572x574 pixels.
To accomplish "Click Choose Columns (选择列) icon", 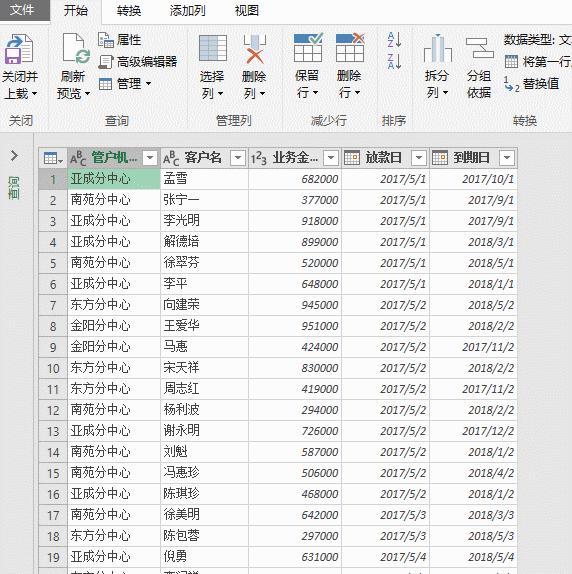I will (213, 48).
